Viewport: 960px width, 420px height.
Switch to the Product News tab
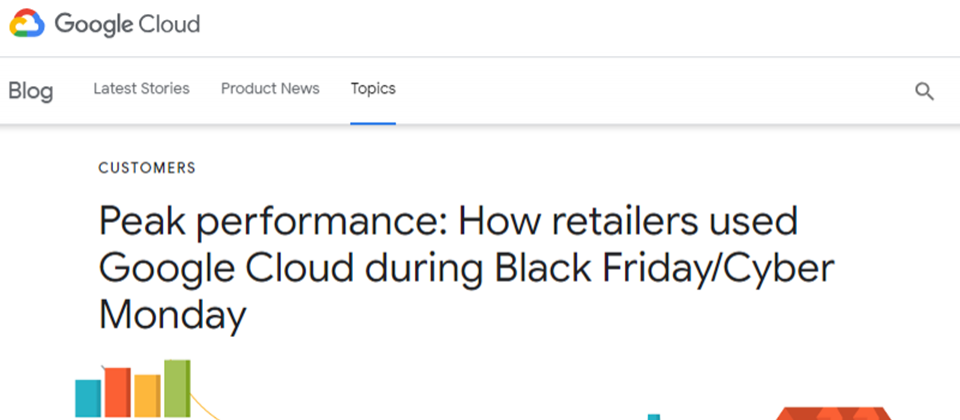coord(270,89)
